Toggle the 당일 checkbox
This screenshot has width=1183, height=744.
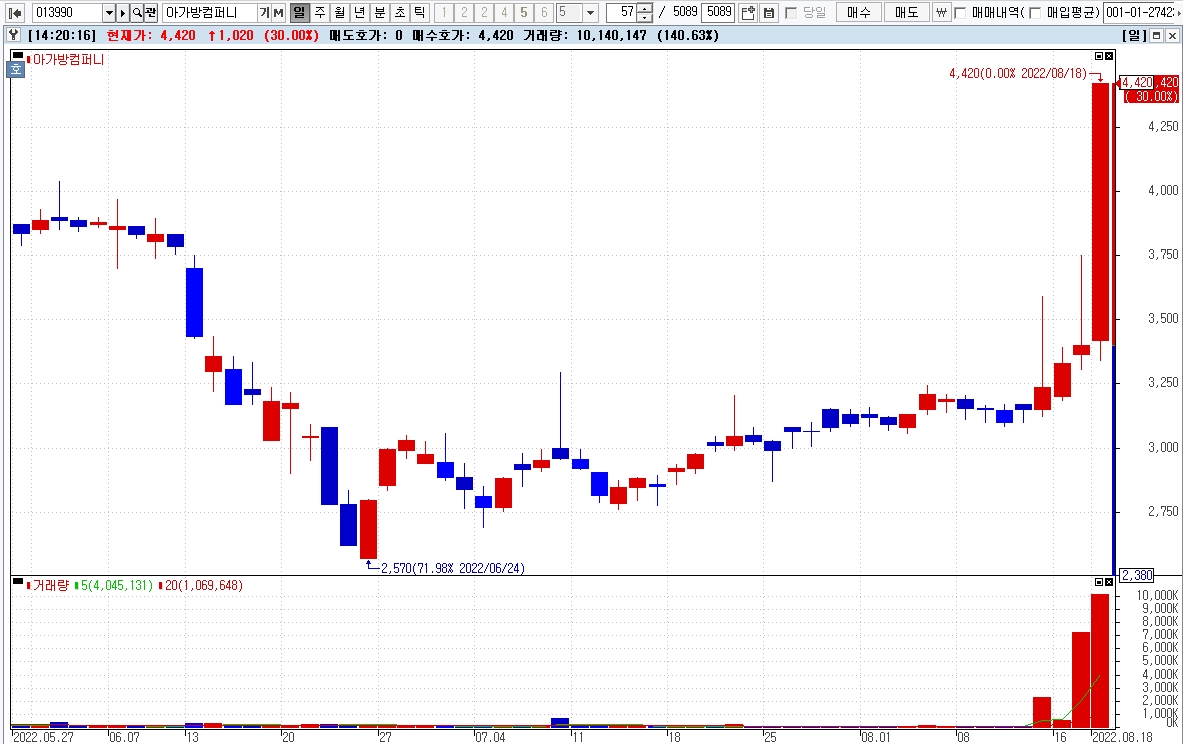coord(791,13)
